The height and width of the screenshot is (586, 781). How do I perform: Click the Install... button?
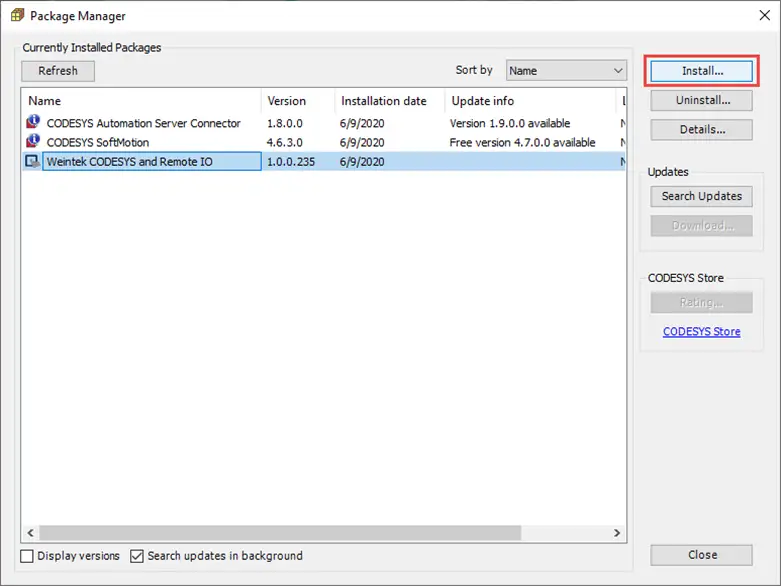pyautogui.click(x=701, y=71)
